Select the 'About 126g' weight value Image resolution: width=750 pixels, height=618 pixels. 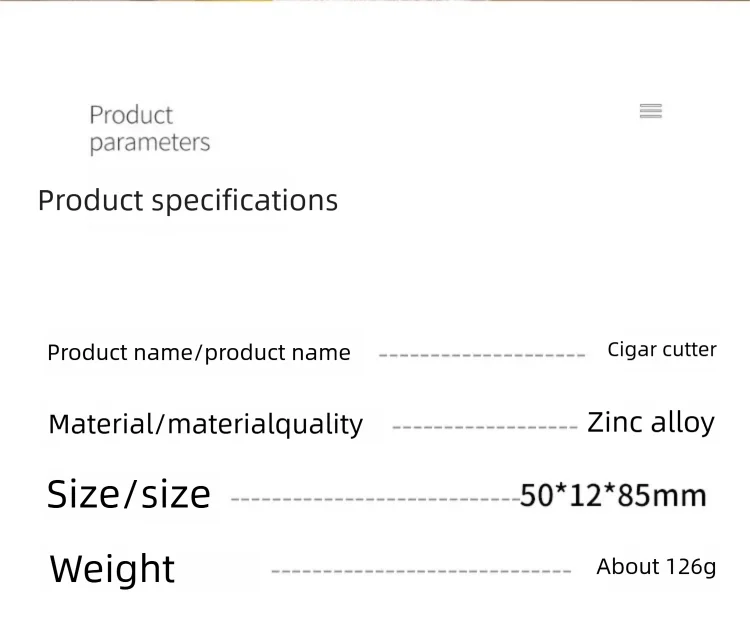pos(656,567)
